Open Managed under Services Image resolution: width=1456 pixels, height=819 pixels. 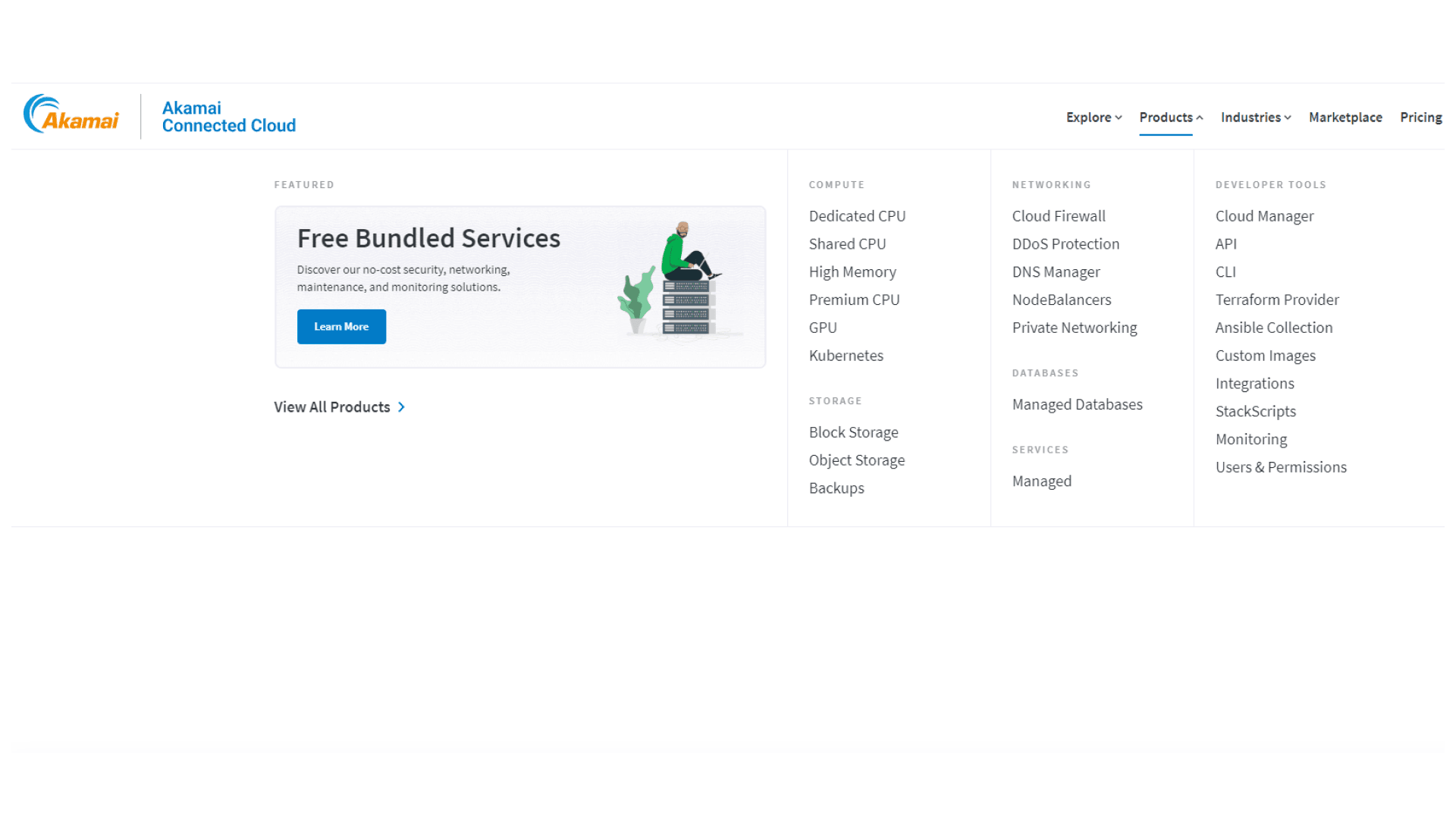coord(1042,482)
